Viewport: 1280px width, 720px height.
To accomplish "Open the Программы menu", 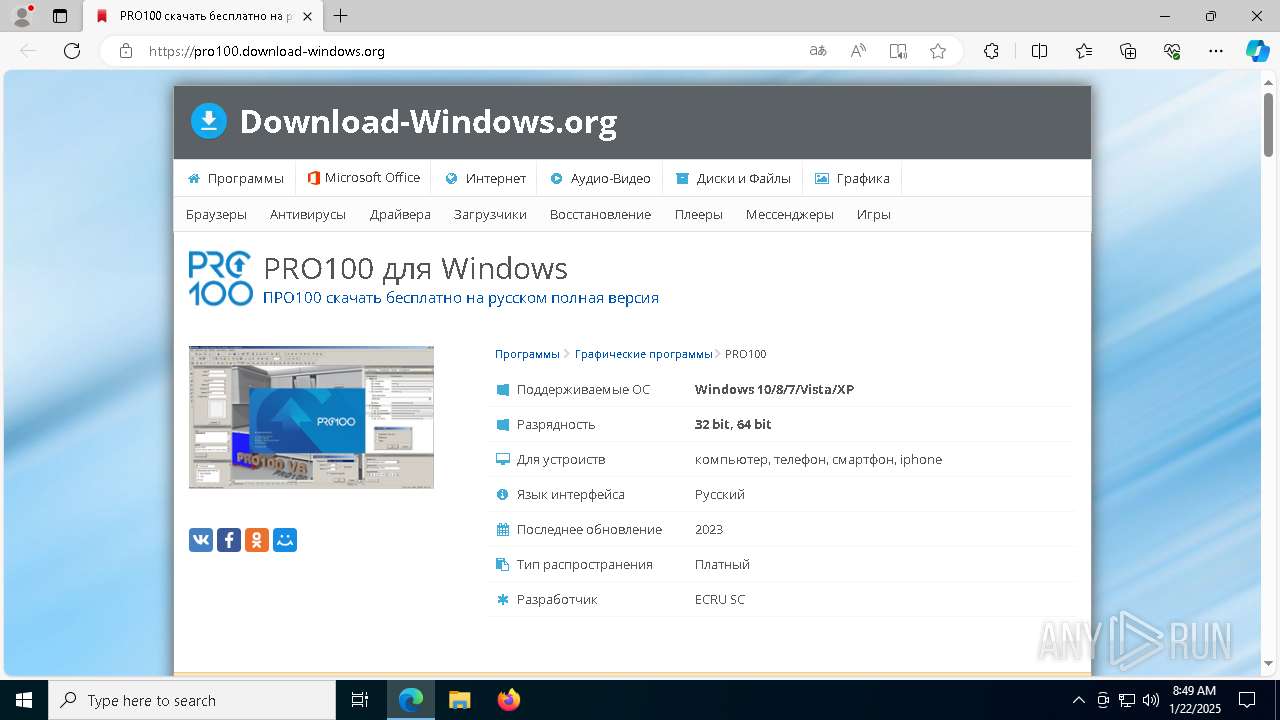I will (236, 178).
